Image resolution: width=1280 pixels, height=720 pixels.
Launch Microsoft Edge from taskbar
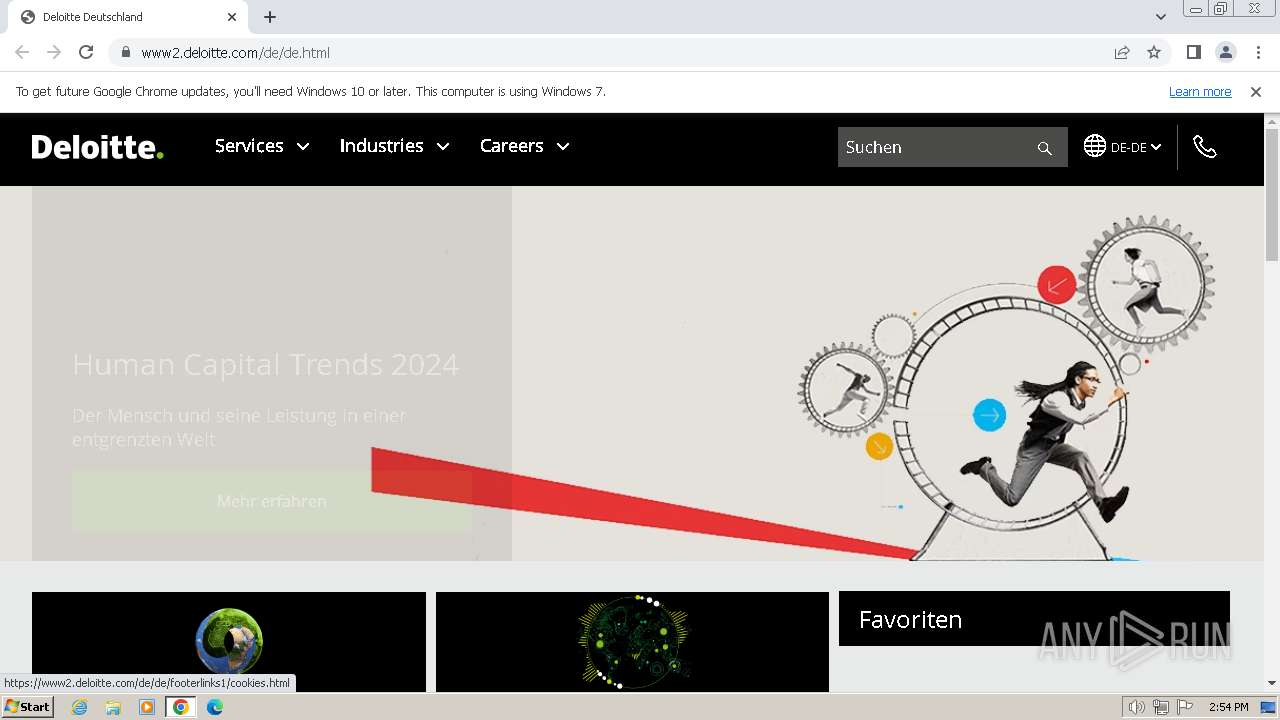tap(215, 707)
